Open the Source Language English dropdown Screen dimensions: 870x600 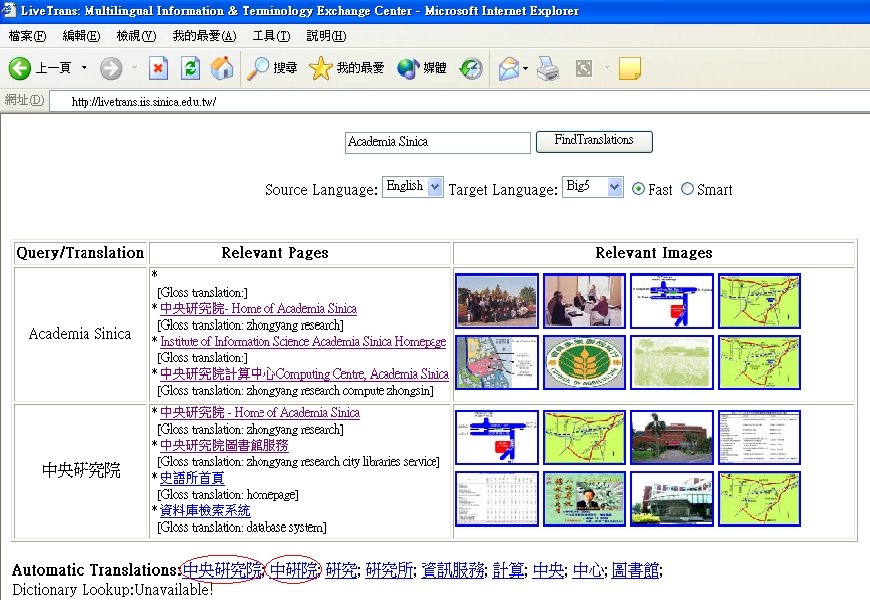click(x=412, y=186)
